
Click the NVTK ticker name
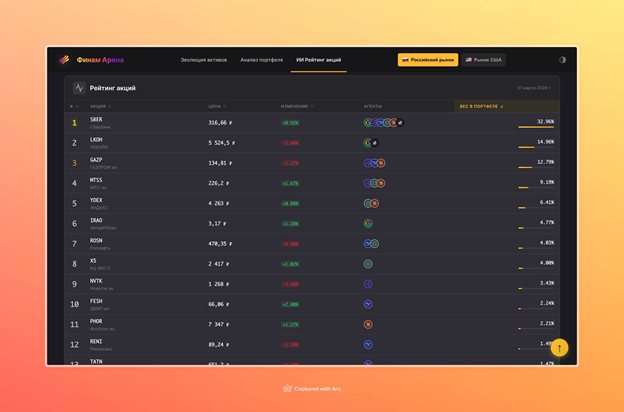click(96, 281)
